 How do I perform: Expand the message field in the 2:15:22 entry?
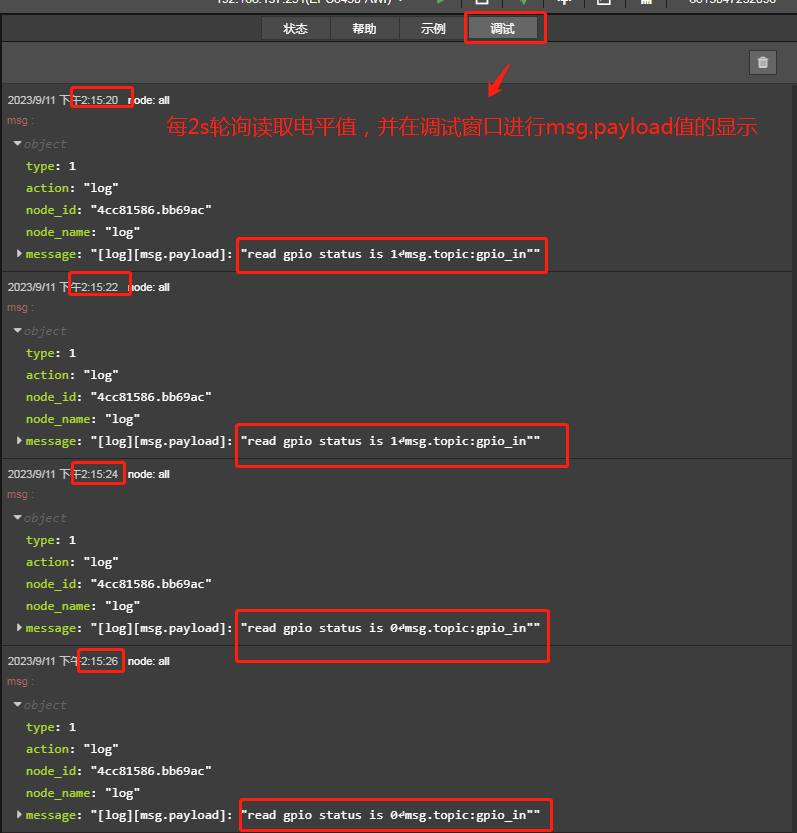pos(20,441)
